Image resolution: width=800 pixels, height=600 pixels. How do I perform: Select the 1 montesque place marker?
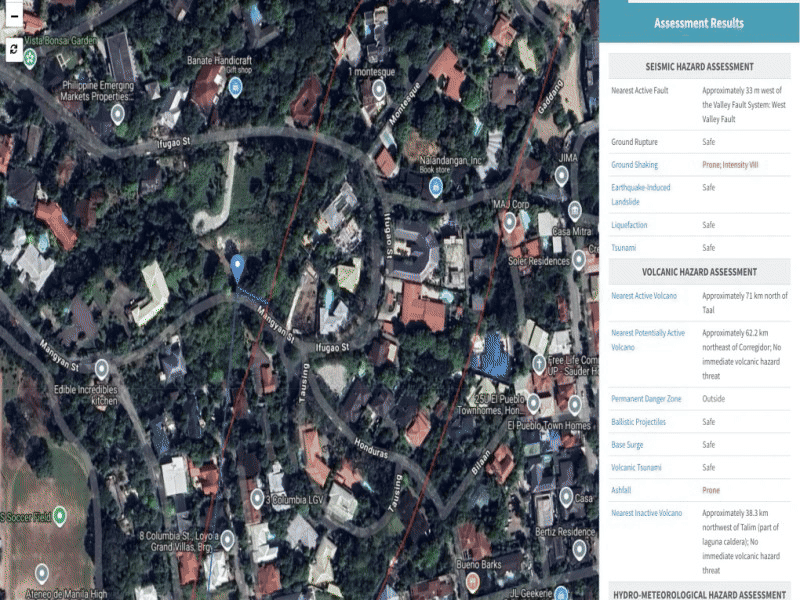tap(378, 90)
